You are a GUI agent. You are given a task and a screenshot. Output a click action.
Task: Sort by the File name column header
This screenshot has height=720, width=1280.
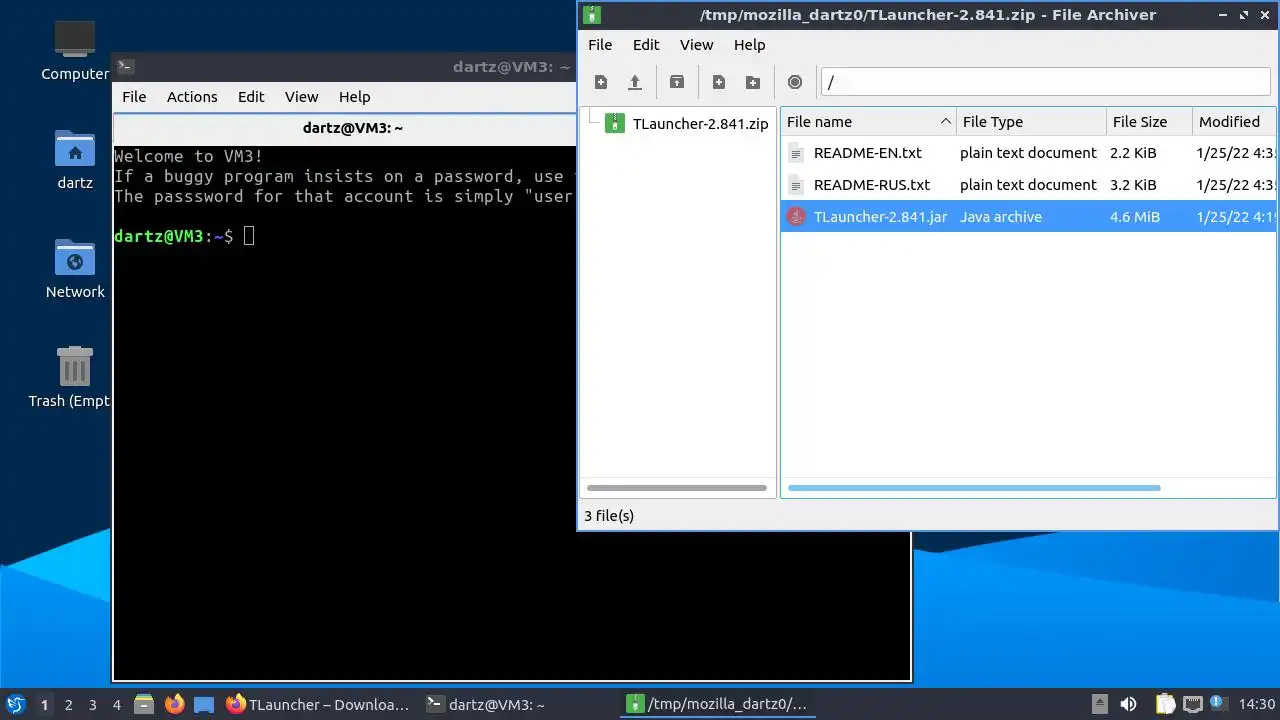[868, 122]
